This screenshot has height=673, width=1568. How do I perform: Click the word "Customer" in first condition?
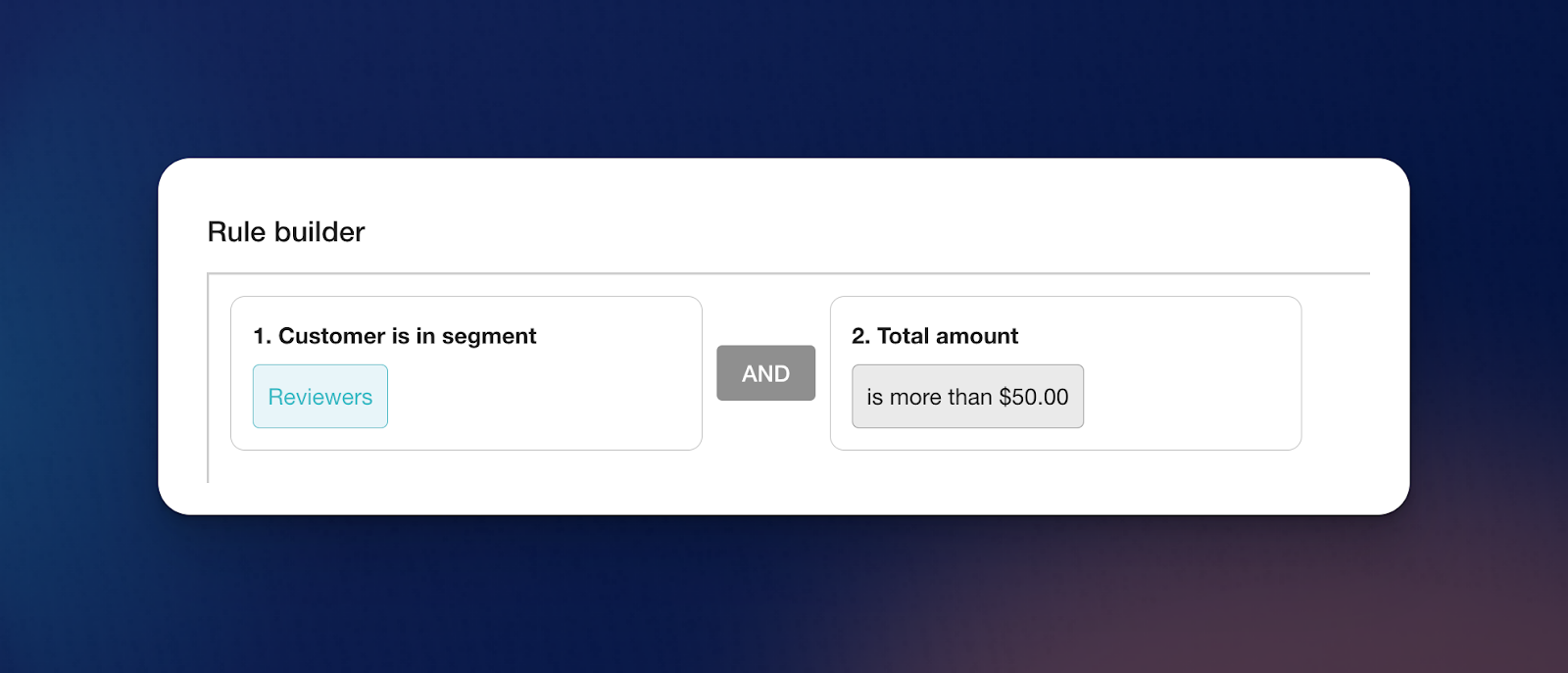point(331,336)
